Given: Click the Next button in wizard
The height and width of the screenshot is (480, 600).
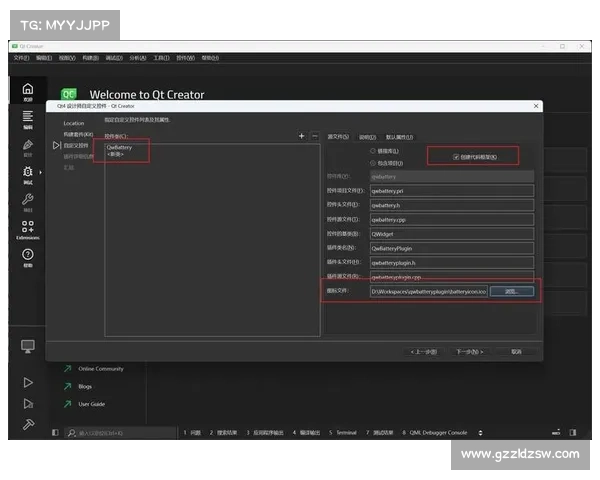Looking at the screenshot, I should 470,351.
